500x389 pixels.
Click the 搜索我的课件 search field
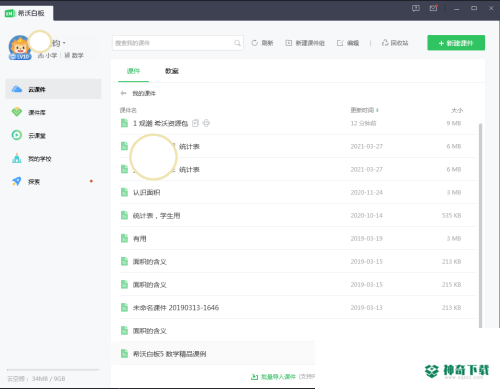pos(178,43)
